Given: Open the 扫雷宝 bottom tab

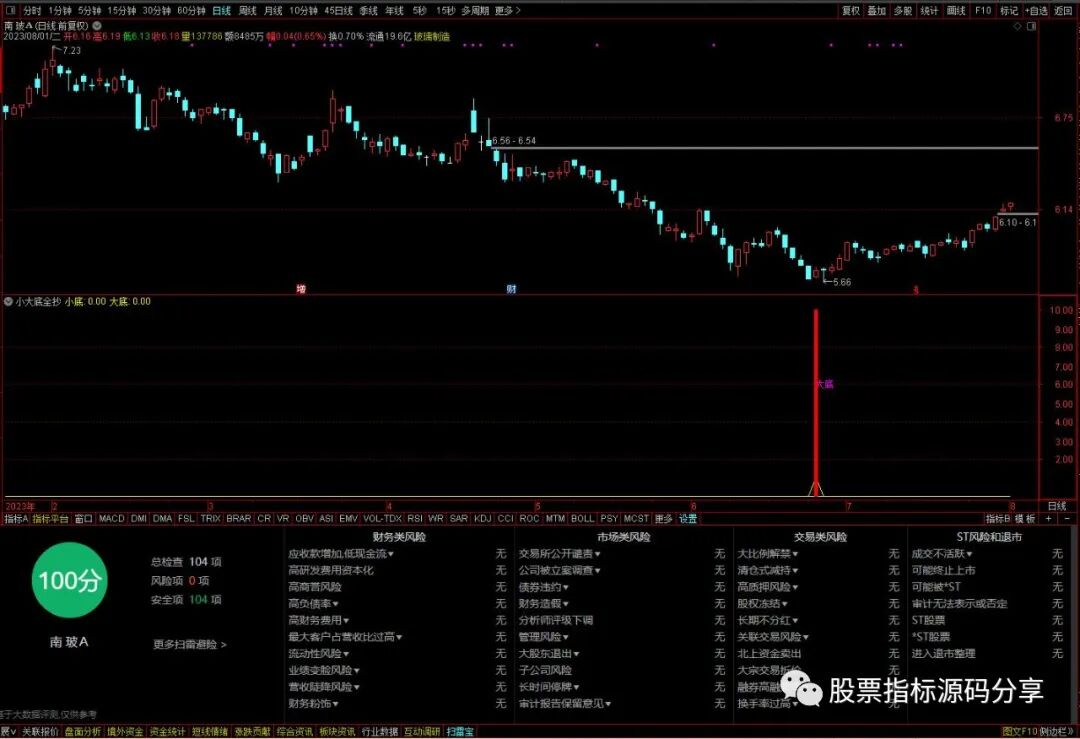Looking at the screenshot, I should 460,731.
